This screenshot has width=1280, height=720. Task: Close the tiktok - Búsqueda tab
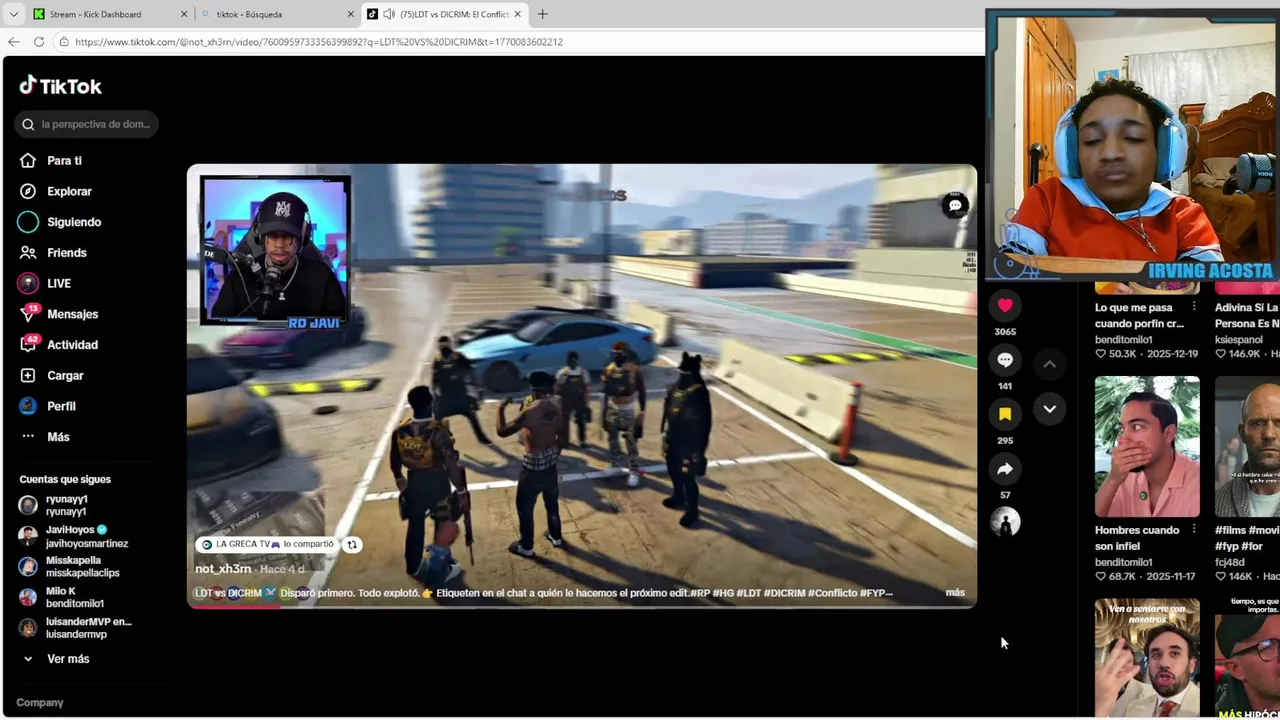(x=350, y=14)
